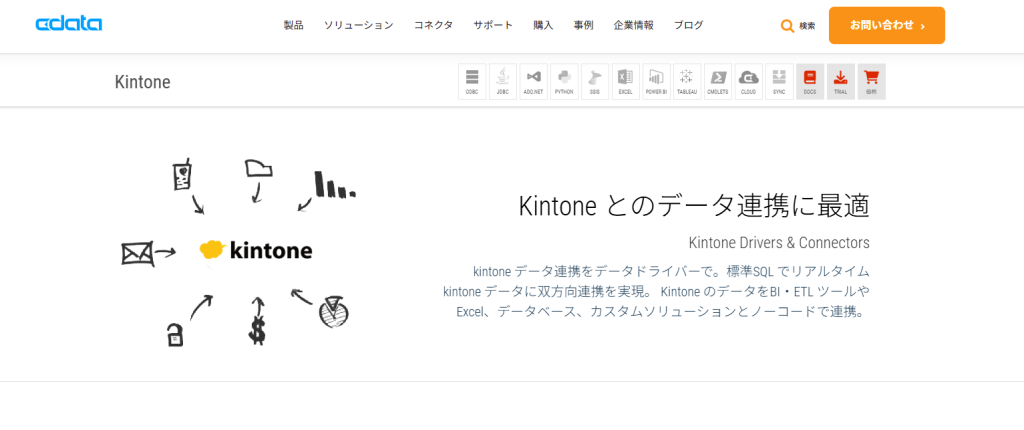Image resolution: width=1024 pixels, height=430 pixels.
Task: Click the Kintone page title text
Action: (x=142, y=82)
